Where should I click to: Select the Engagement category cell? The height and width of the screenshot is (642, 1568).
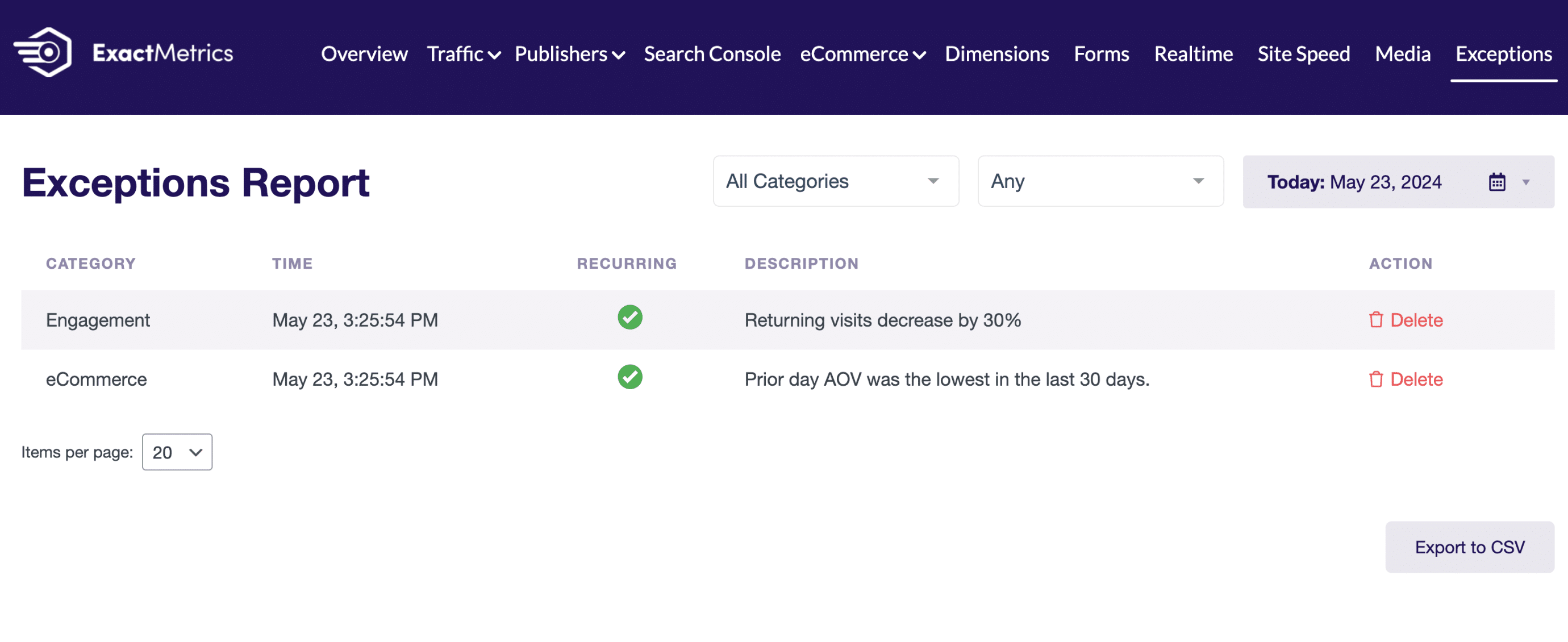click(97, 319)
